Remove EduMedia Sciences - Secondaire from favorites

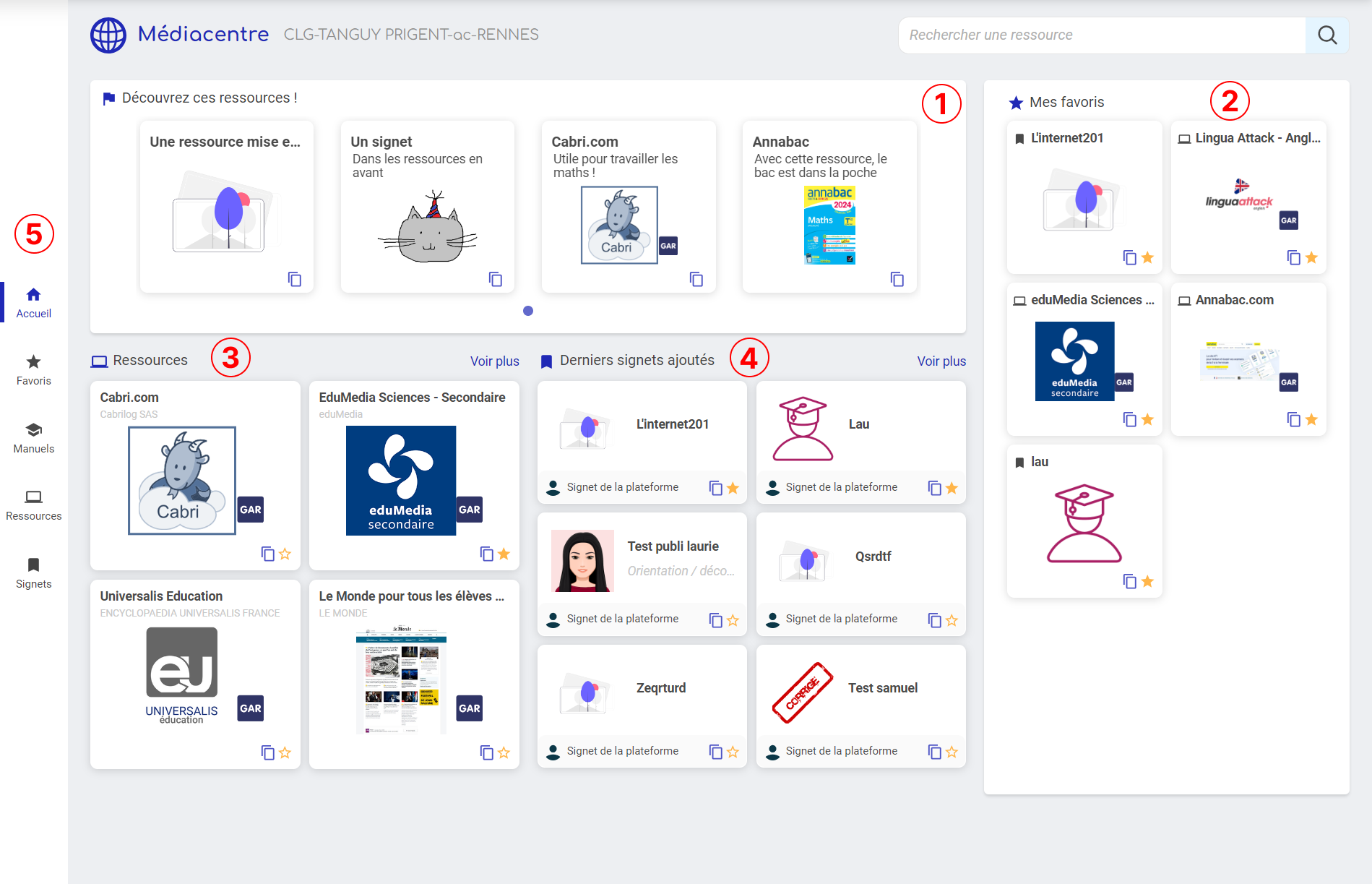pyautogui.click(x=504, y=554)
